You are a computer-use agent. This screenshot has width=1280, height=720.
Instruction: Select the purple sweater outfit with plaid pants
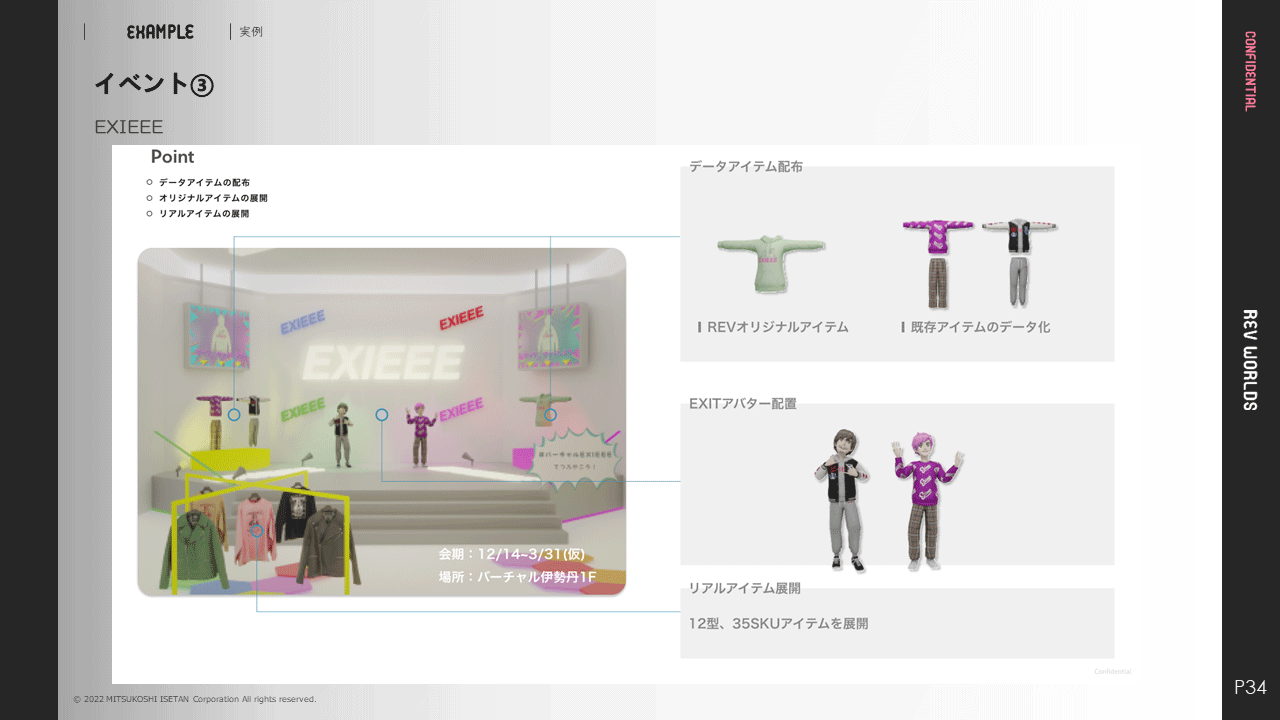[x=937, y=263]
